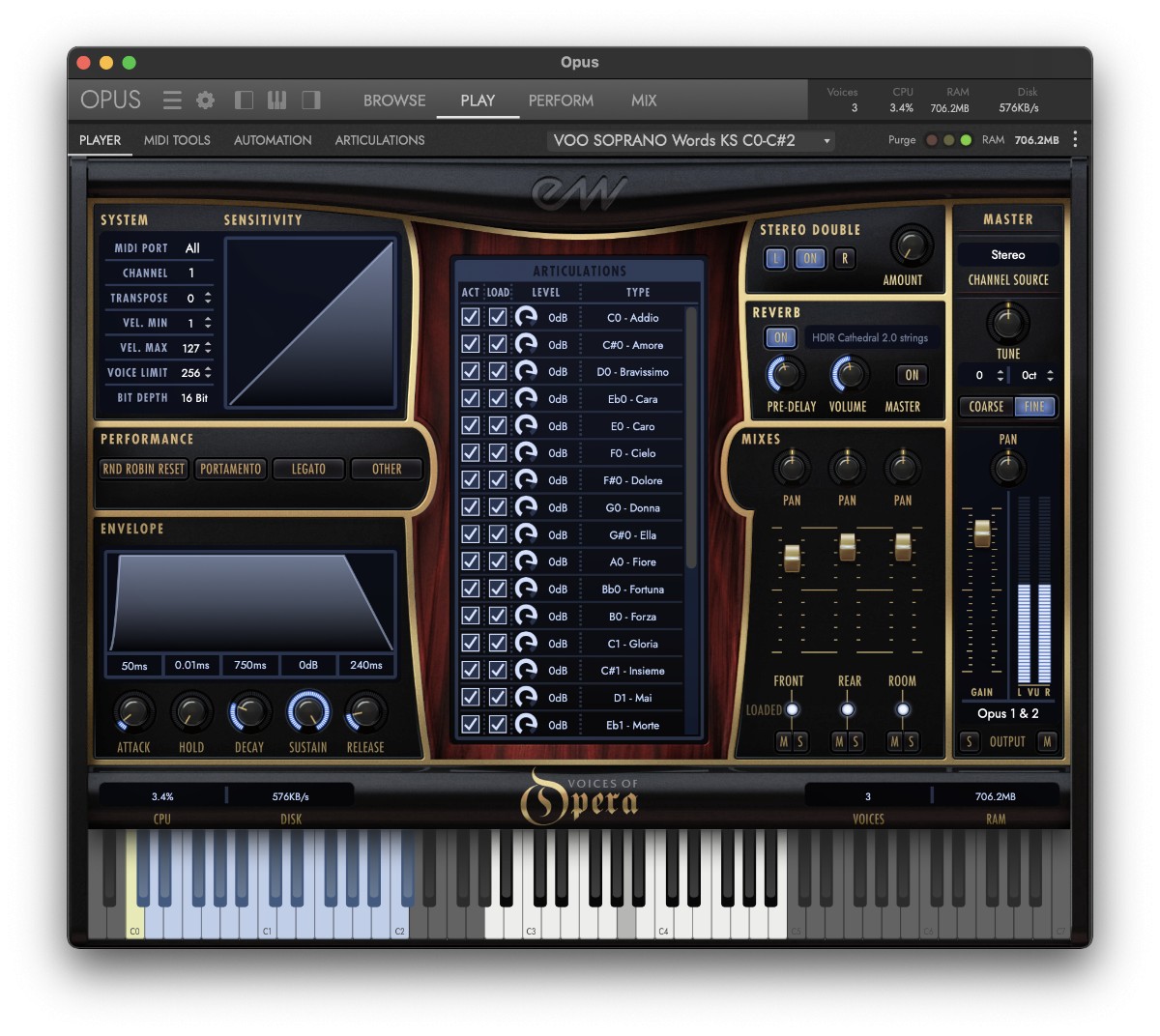Screen dimensions: 1160x1036
Task: Step the Transpose value
Action: coord(208,298)
